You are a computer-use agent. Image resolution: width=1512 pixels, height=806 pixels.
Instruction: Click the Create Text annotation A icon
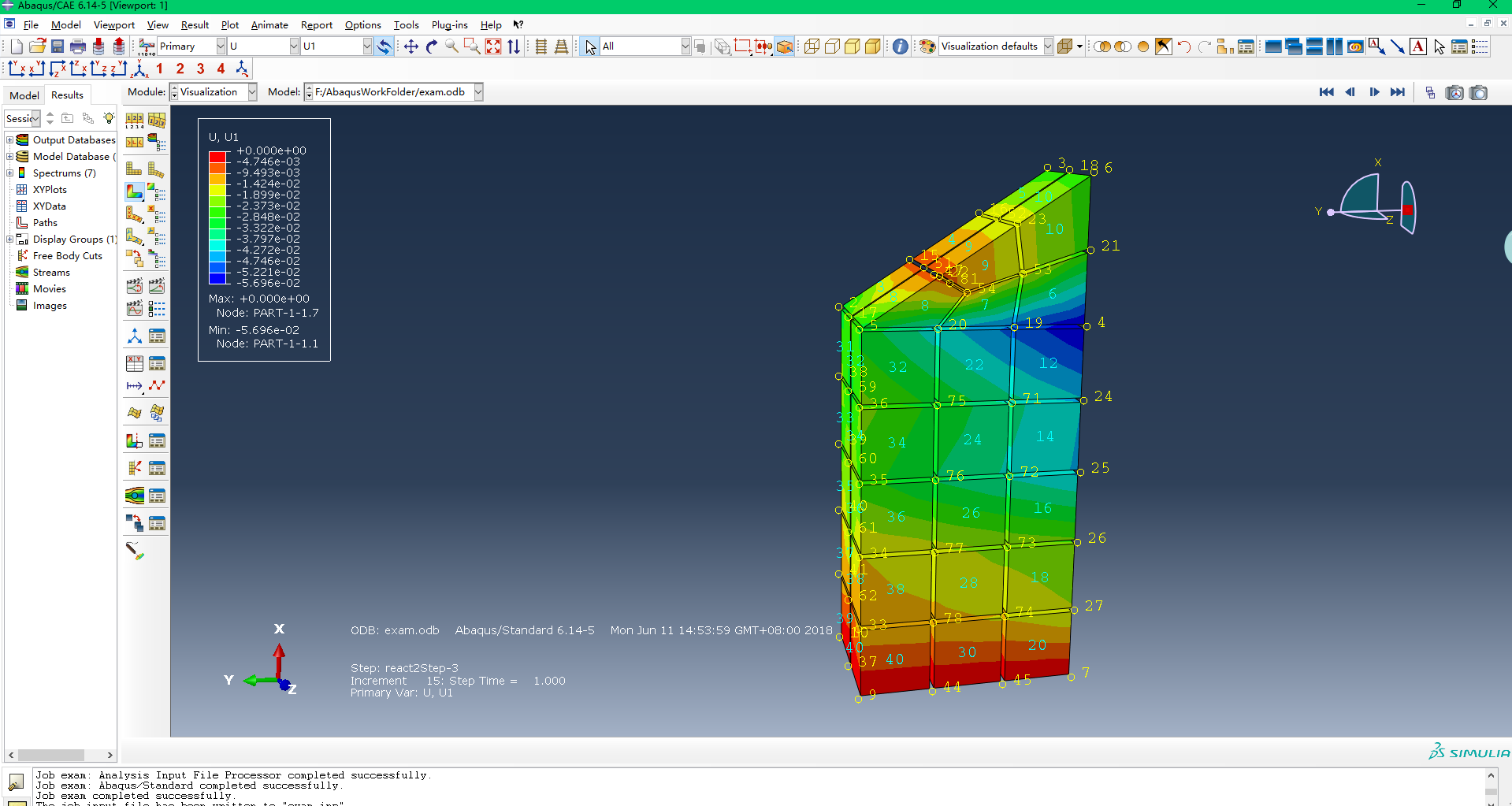pyautogui.click(x=1418, y=46)
